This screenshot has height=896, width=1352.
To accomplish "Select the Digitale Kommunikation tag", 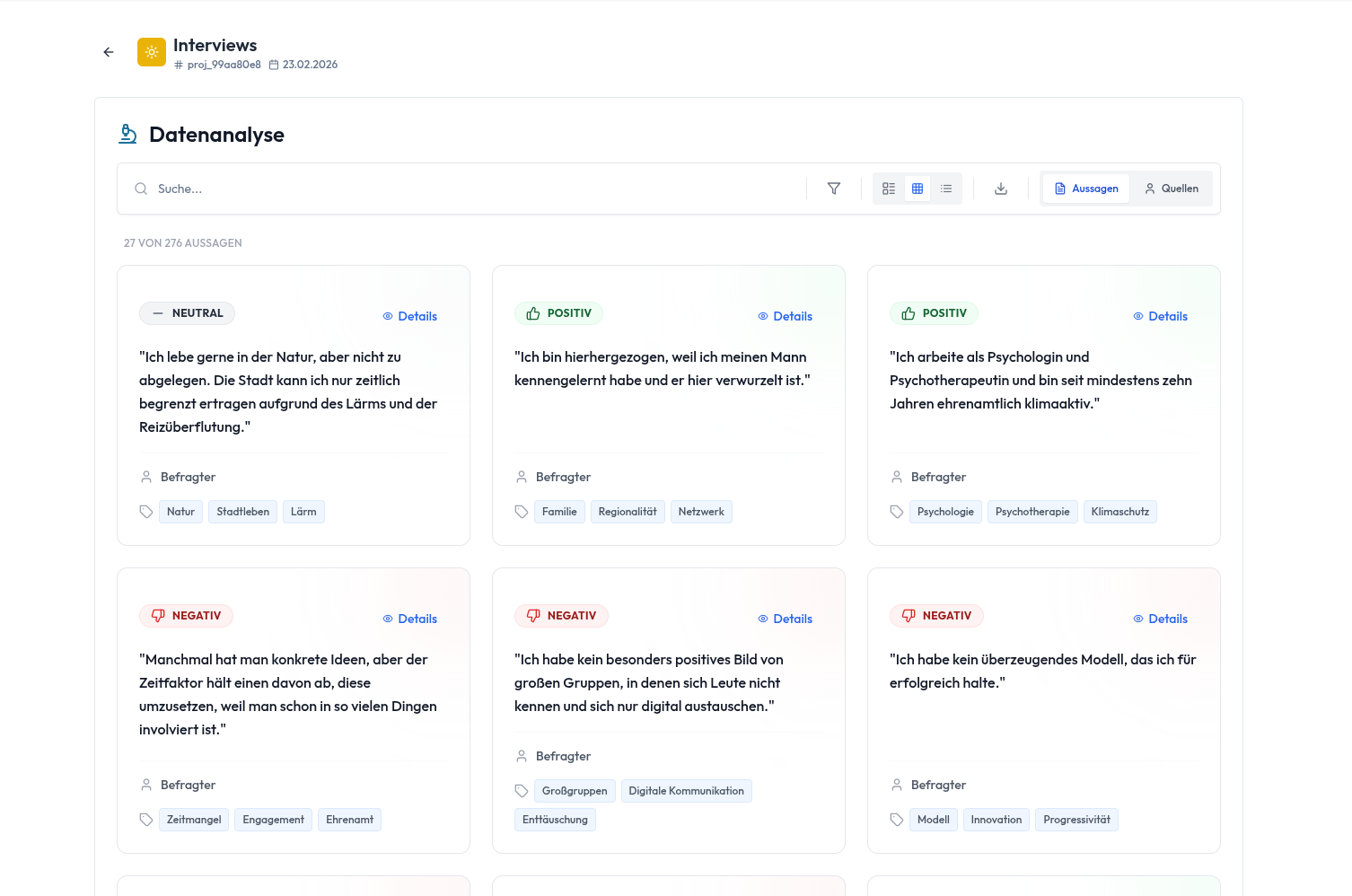I will point(686,791).
